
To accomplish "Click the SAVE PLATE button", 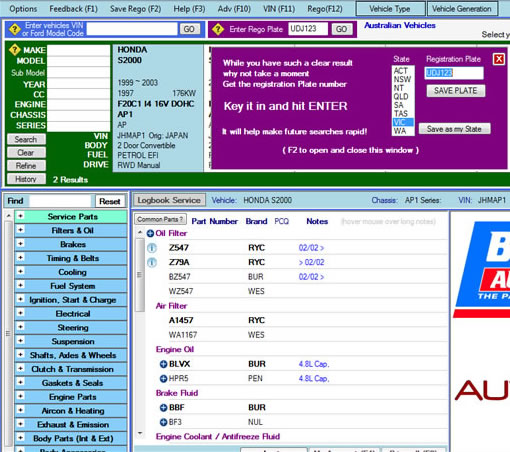I will (456, 91).
